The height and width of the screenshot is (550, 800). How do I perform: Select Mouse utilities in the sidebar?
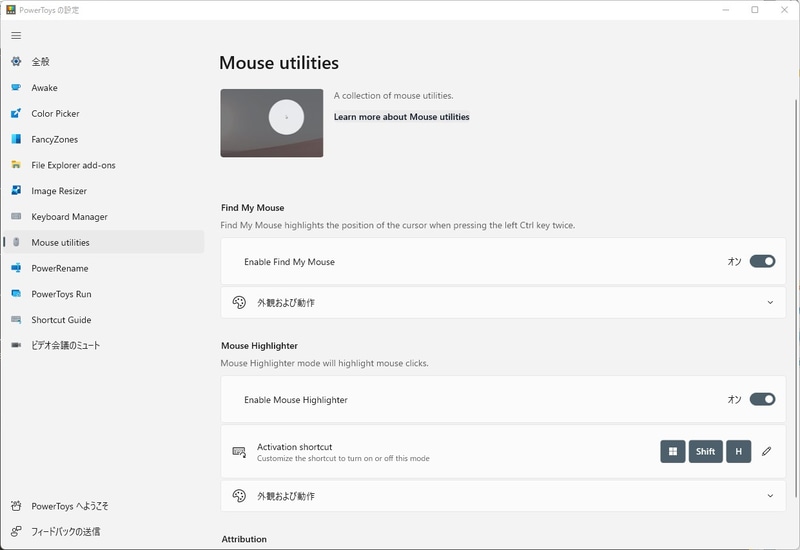[x=104, y=242]
